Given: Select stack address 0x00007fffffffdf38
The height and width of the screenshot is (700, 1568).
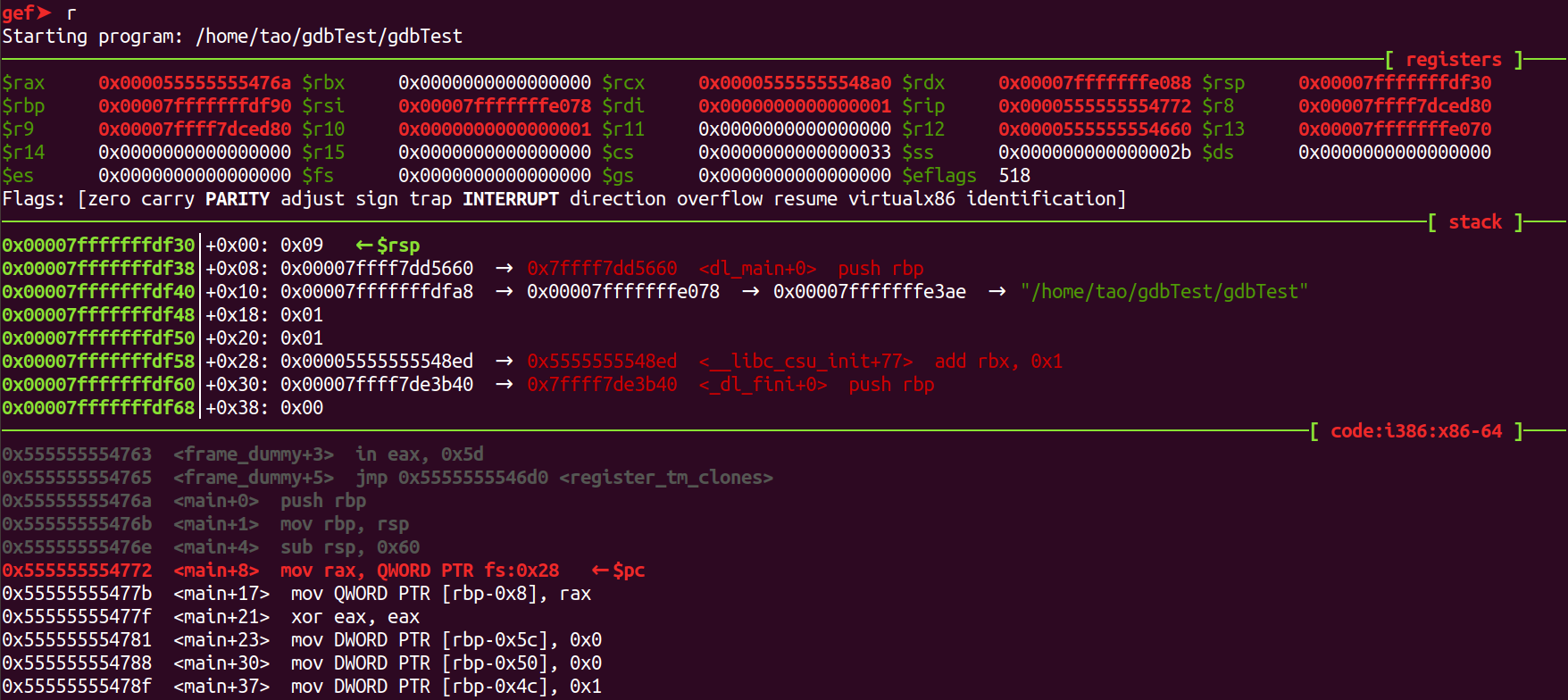Looking at the screenshot, I should (x=98, y=268).
